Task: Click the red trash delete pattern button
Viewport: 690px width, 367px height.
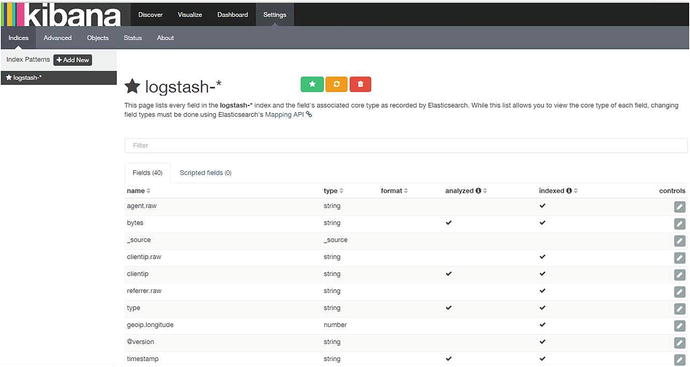Action: point(360,84)
